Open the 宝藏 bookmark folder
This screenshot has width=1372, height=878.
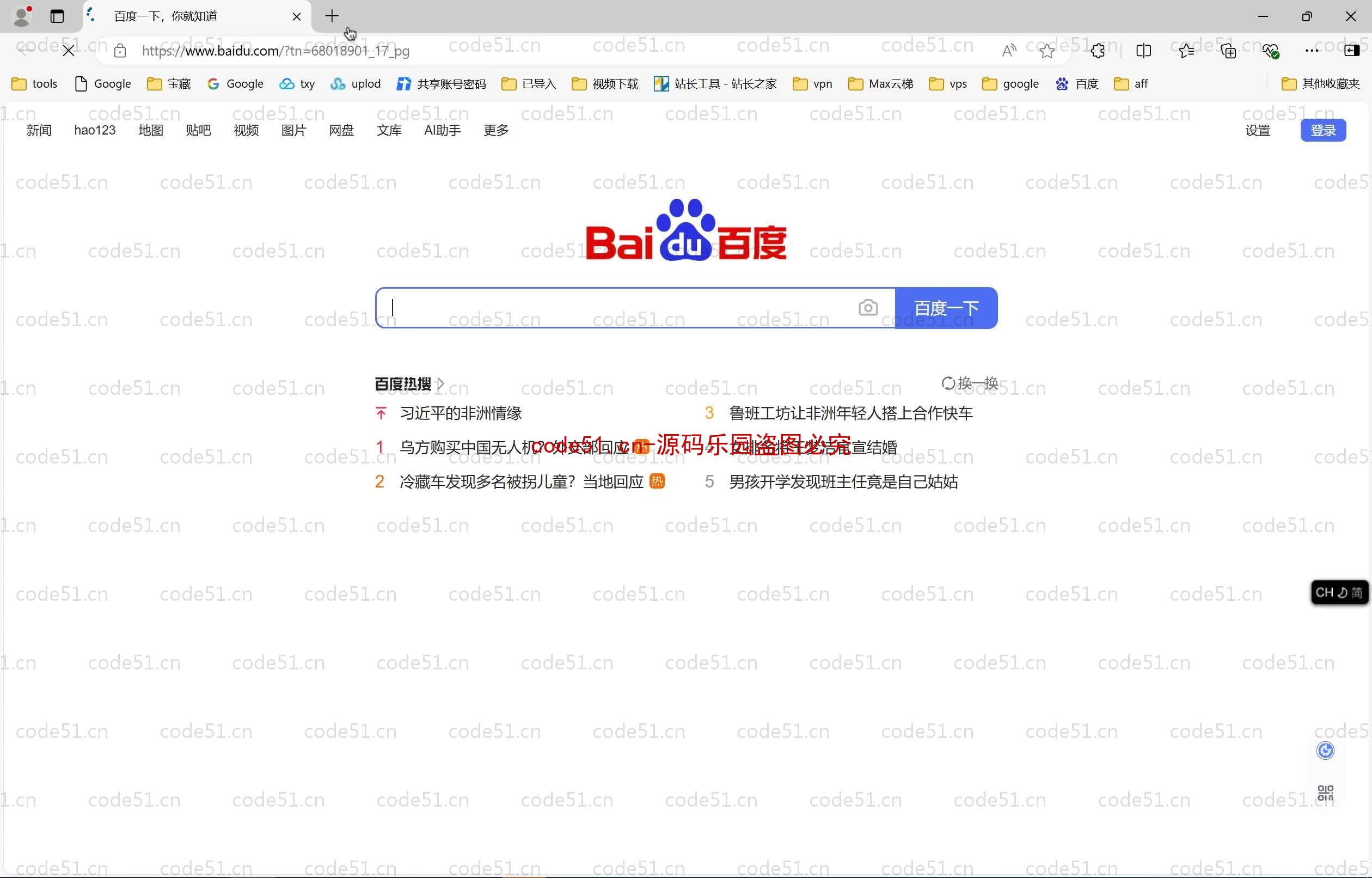(x=169, y=84)
